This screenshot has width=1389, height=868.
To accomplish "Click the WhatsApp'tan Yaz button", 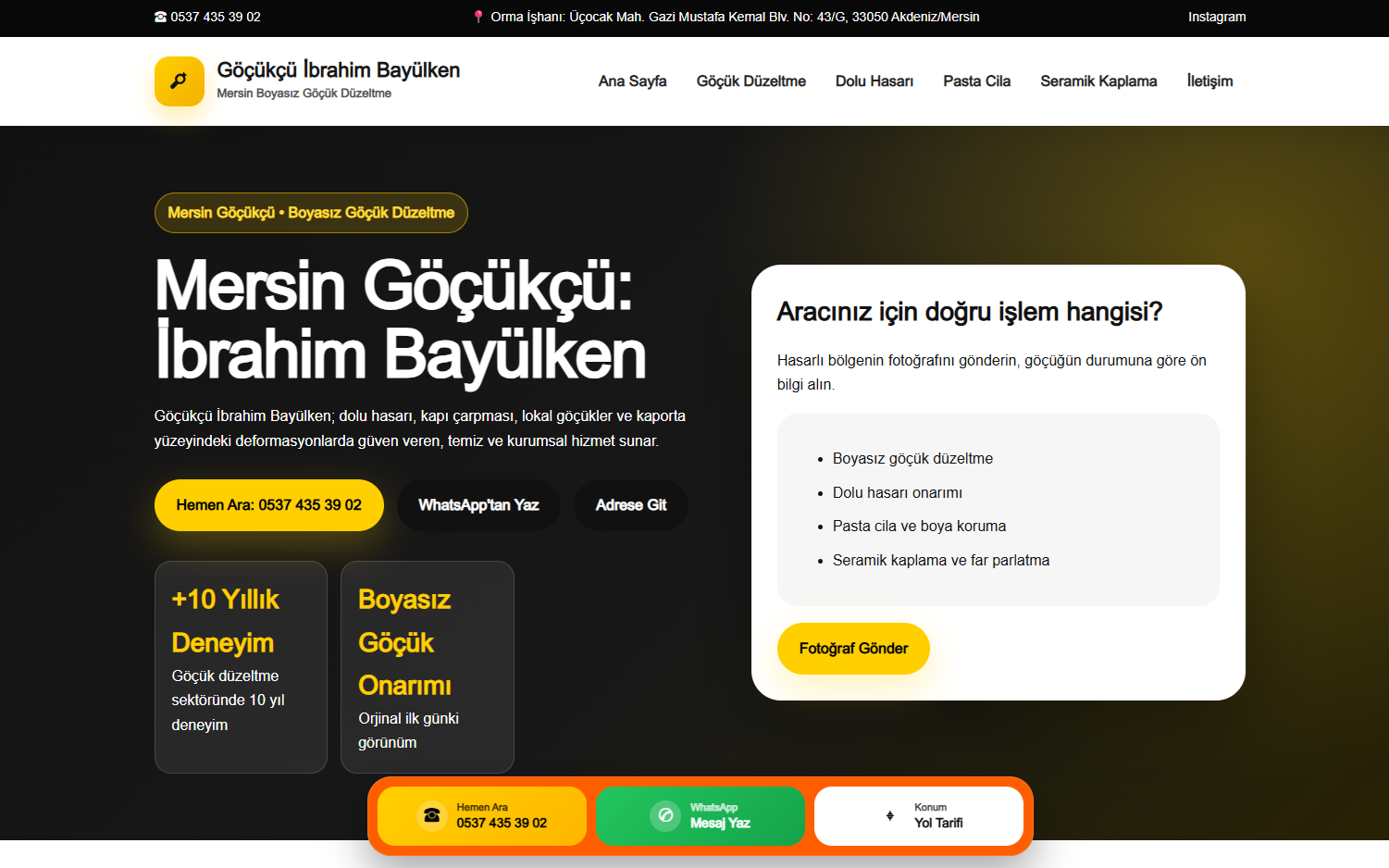I will (x=478, y=505).
